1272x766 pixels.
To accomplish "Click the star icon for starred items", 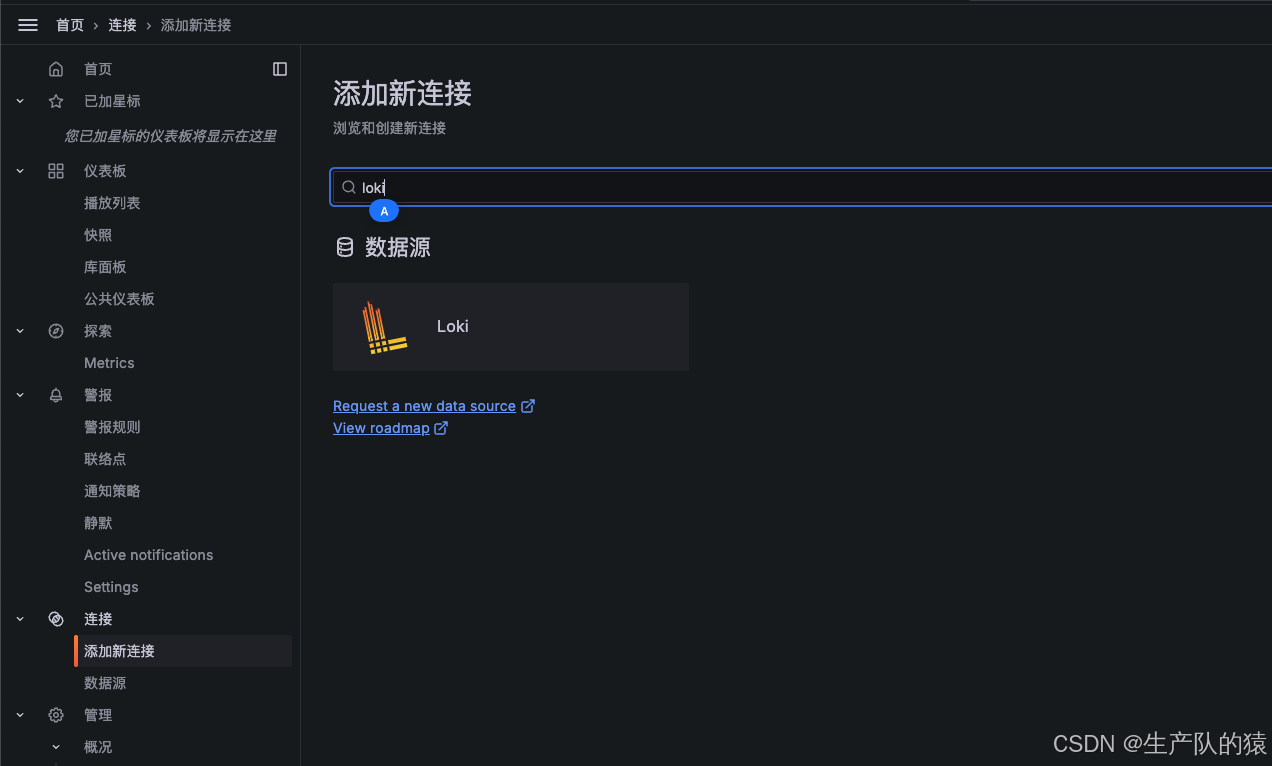I will [x=56, y=101].
